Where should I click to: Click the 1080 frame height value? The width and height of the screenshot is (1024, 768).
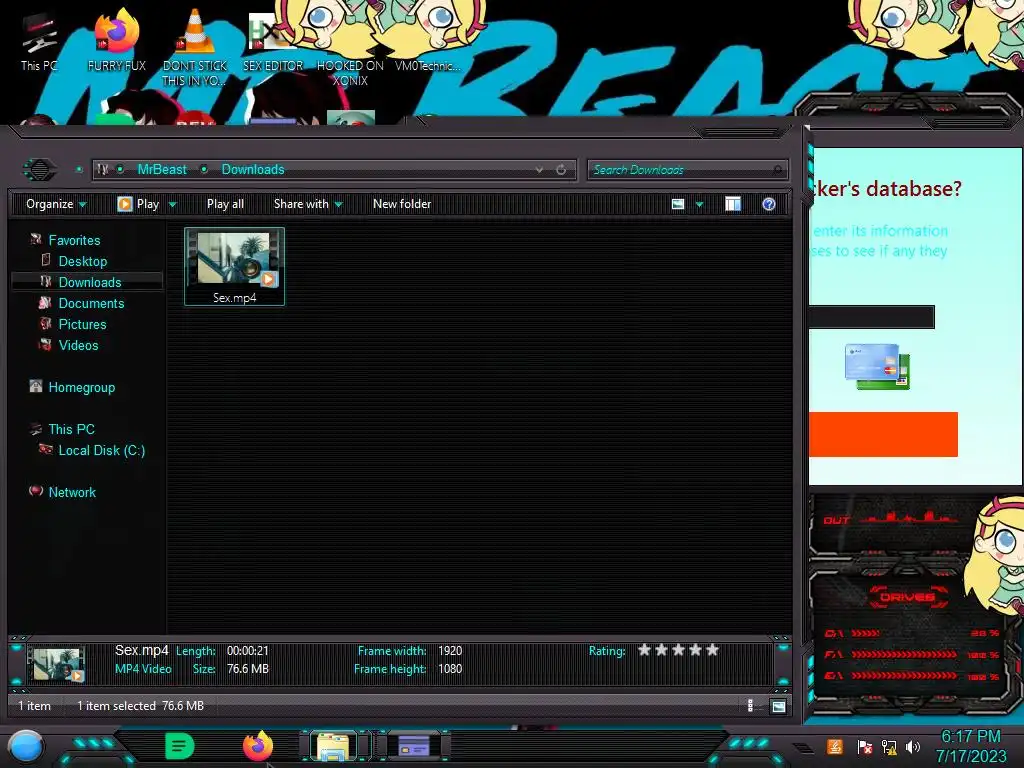coord(450,669)
